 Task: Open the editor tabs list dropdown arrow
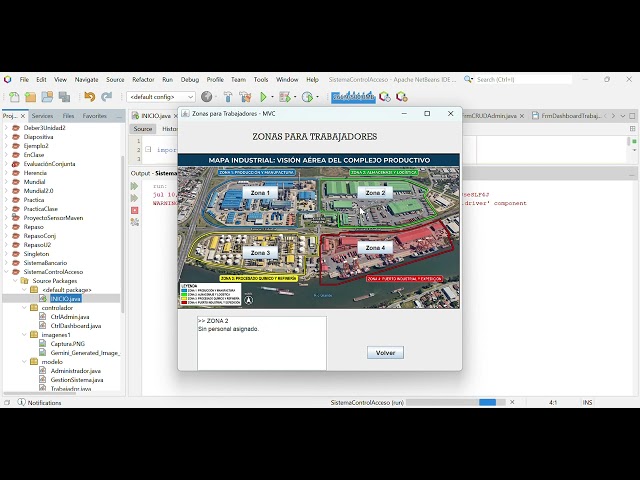(x=622, y=116)
